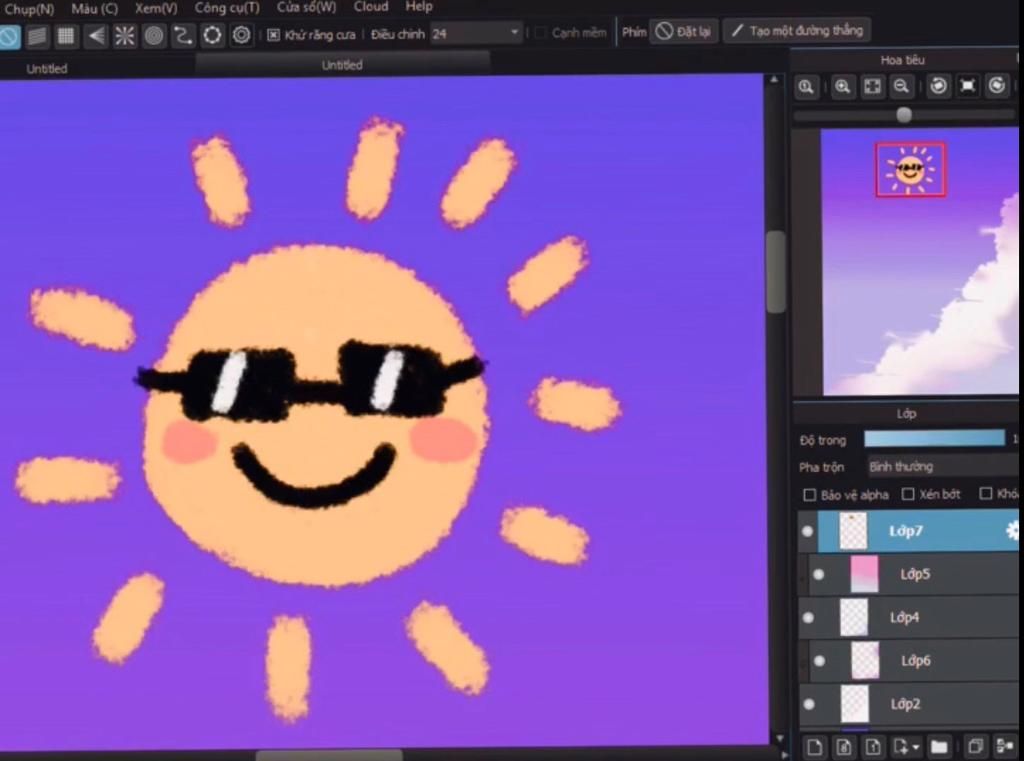This screenshot has height=761, width=1024.
Task: Select the crisscross grid snap icon
Action: [x=66, y=35]
